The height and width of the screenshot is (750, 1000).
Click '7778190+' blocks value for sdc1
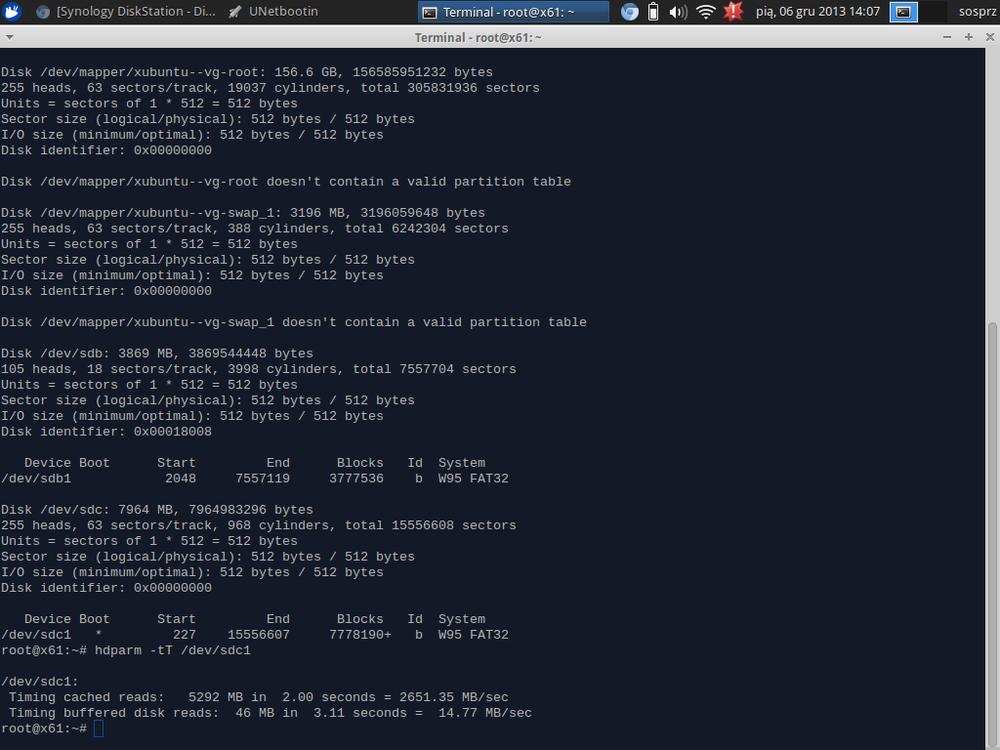(360, 635)
